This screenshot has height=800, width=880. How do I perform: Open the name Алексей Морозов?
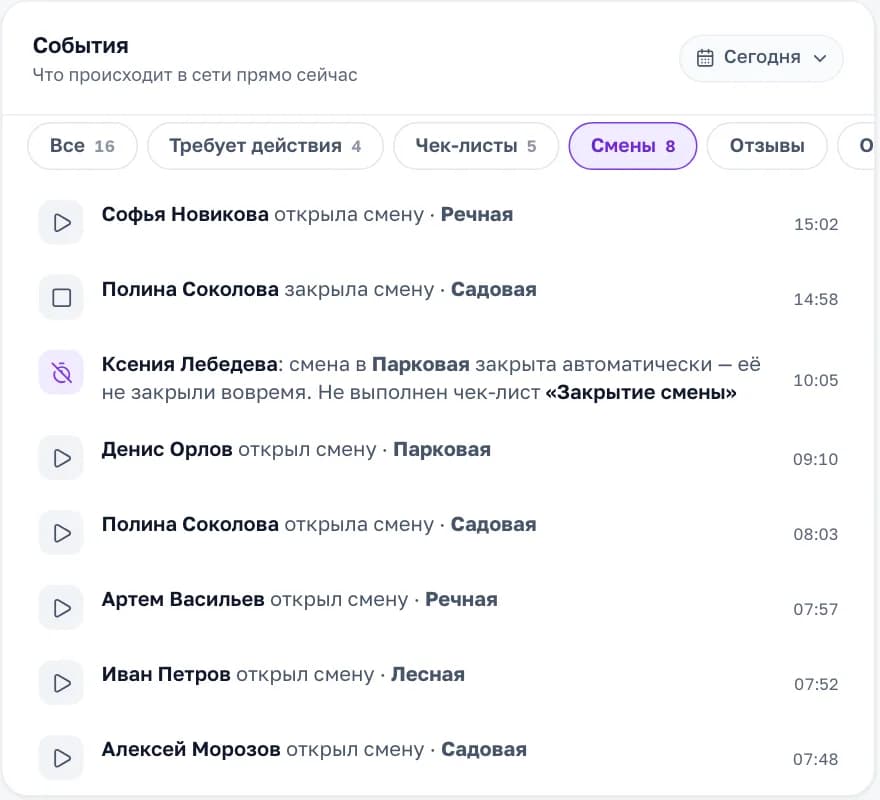pos(191,749)
